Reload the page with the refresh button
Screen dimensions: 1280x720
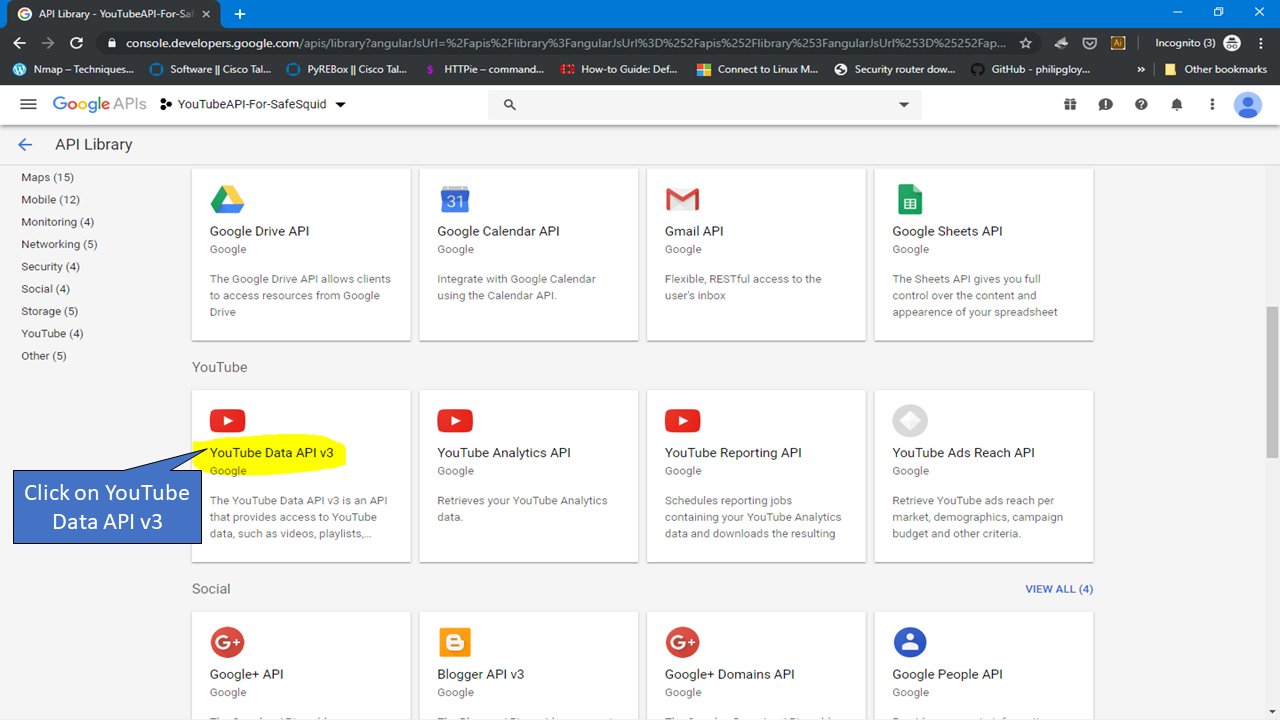point(76,43)
